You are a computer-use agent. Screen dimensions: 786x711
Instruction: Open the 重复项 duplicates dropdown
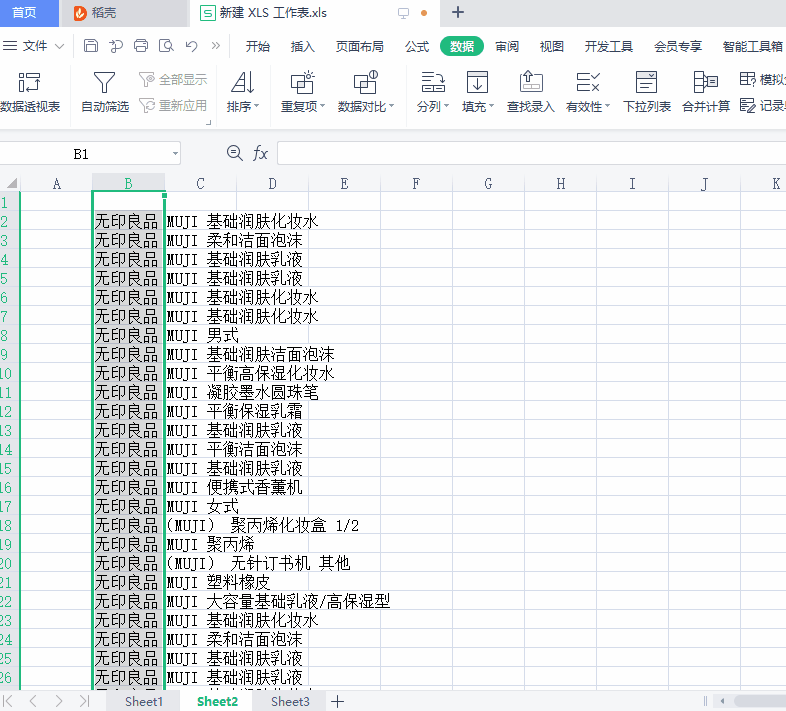303,93
